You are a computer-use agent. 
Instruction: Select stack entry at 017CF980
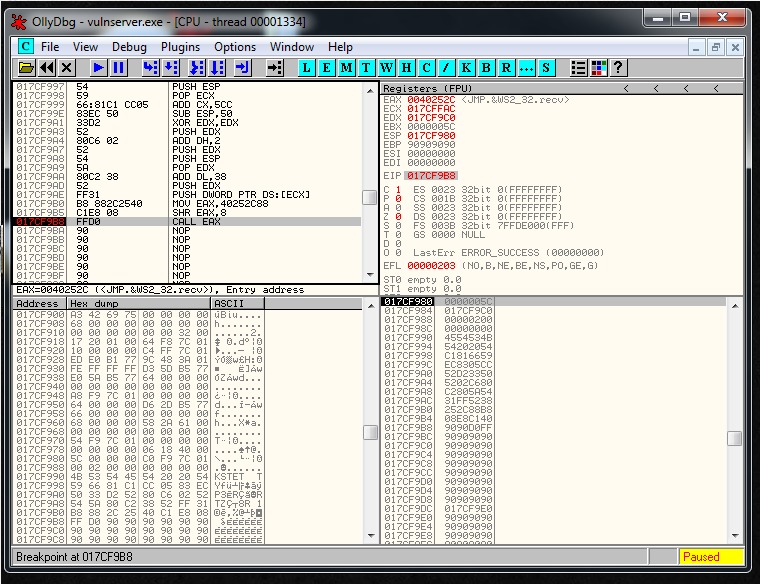pos(553,301)
